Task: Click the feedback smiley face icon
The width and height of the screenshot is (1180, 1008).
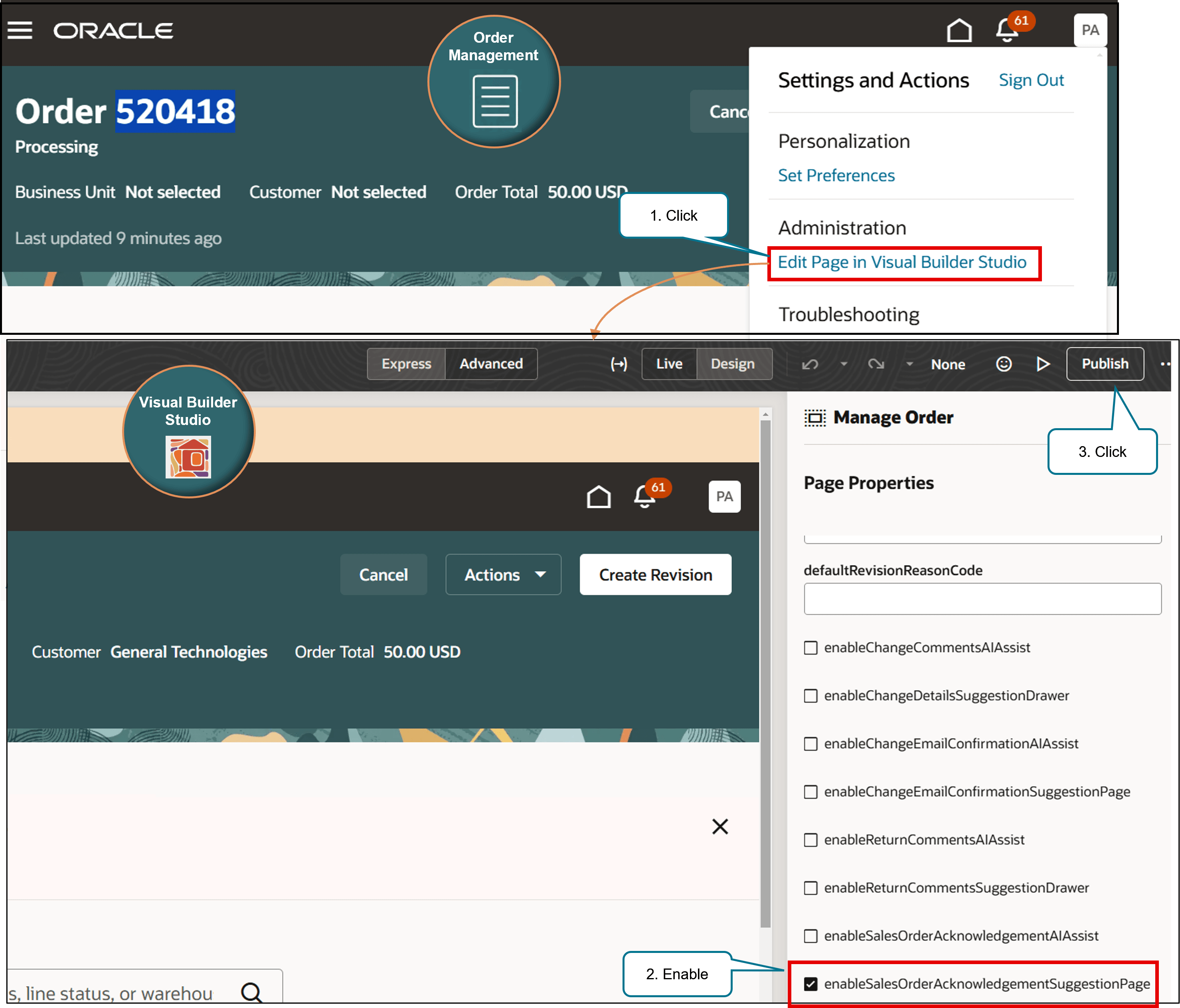Action: point(1004,364)
